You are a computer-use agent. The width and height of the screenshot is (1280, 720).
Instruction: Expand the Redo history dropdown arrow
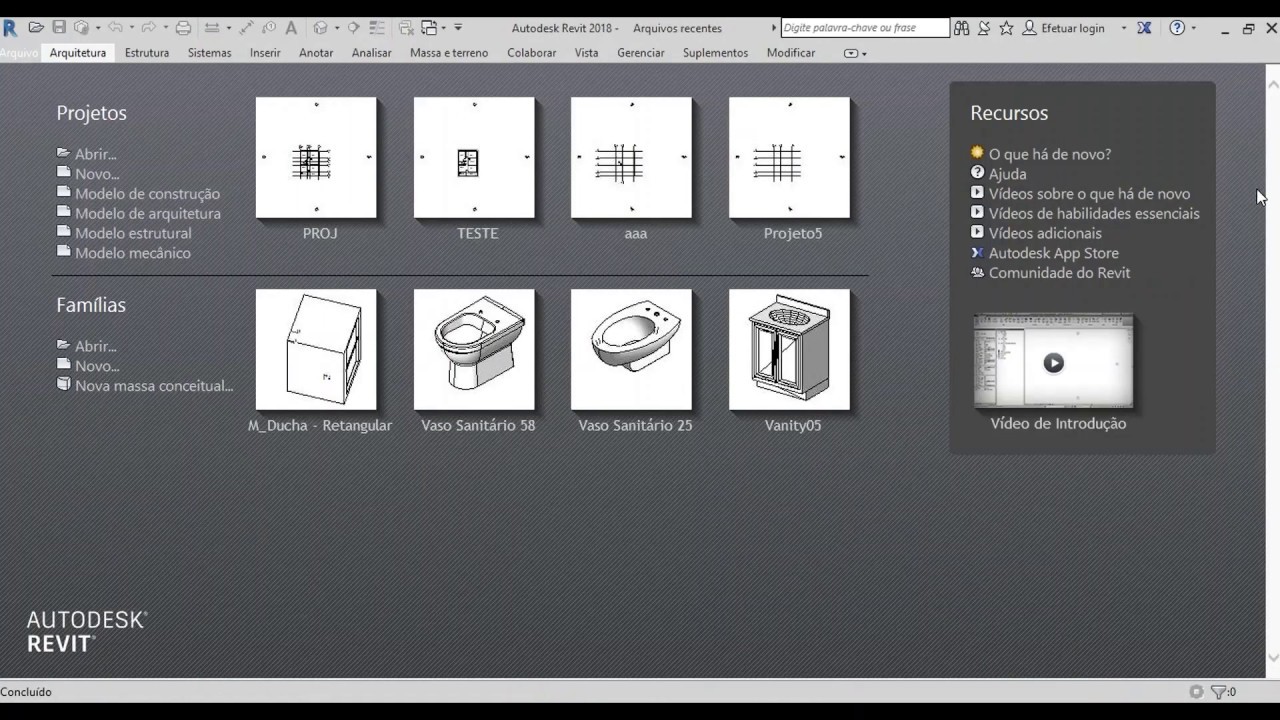coord(165,28)
